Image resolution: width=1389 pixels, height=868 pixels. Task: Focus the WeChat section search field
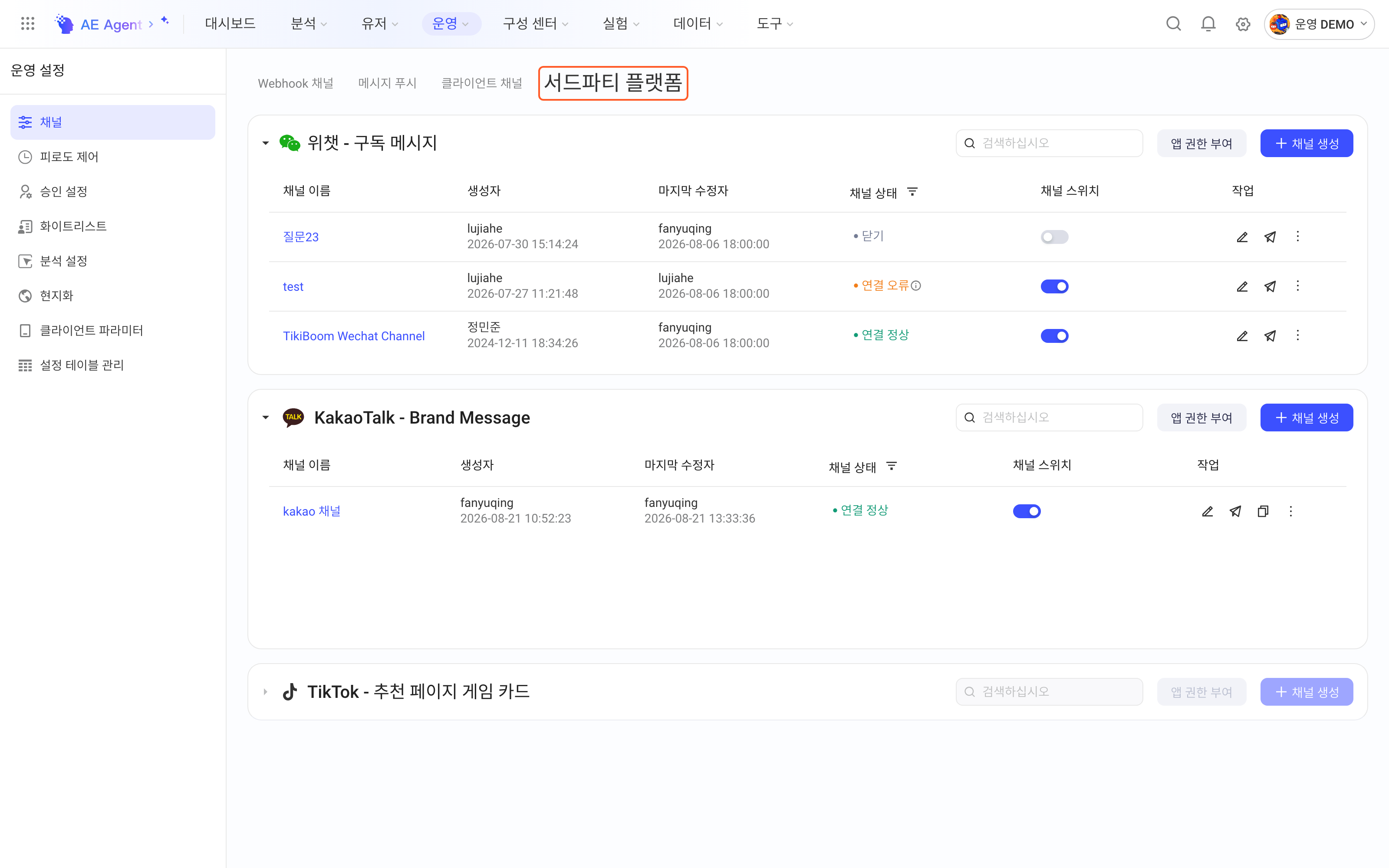click(x=1049, y=143)
